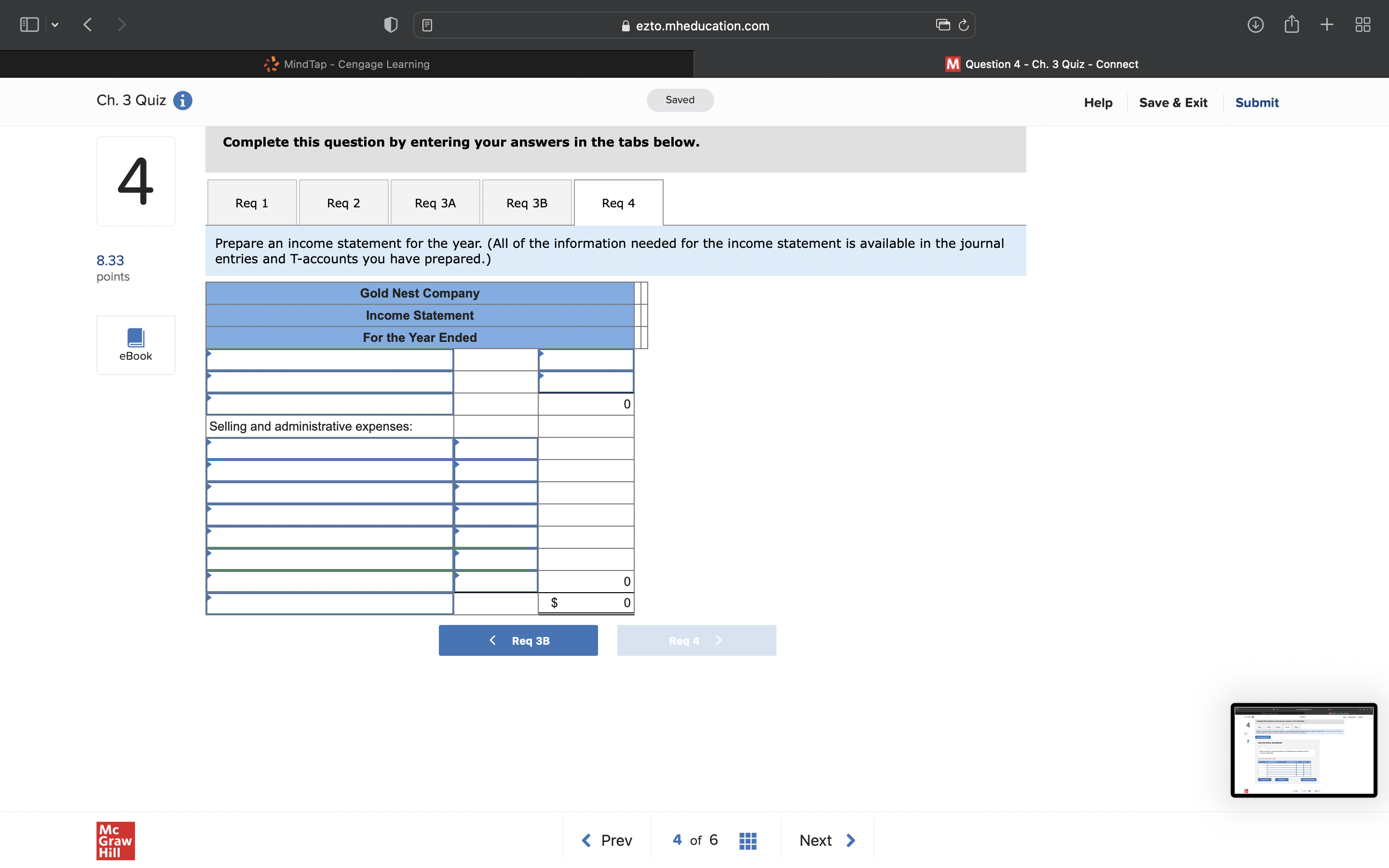Open Safari Downloads from the toolbar icon
This screenshot has height=868, width=1389.
1256,25
